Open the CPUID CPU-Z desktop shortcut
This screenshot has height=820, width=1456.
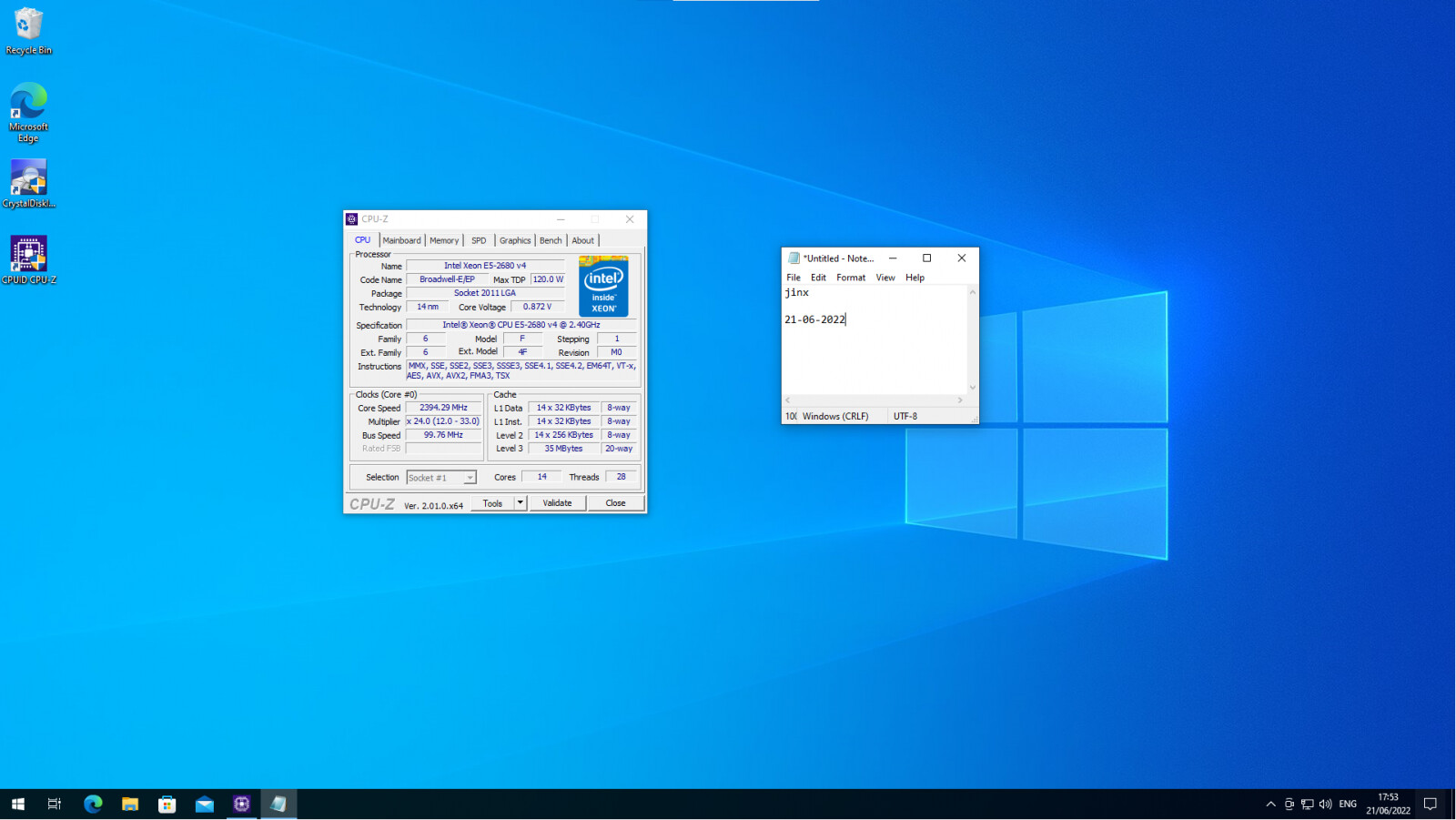point(28,259)
